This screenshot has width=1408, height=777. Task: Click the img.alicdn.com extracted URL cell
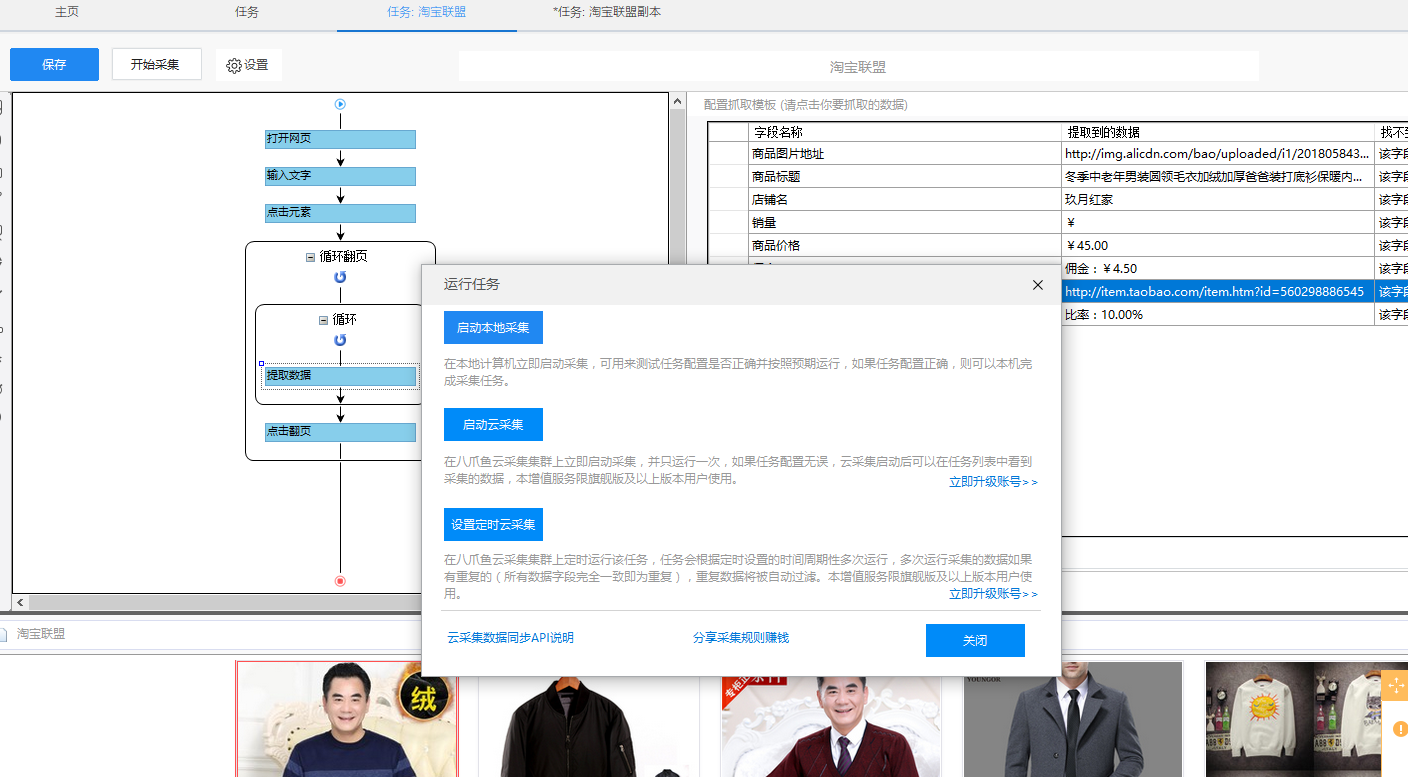point(1217,154)
